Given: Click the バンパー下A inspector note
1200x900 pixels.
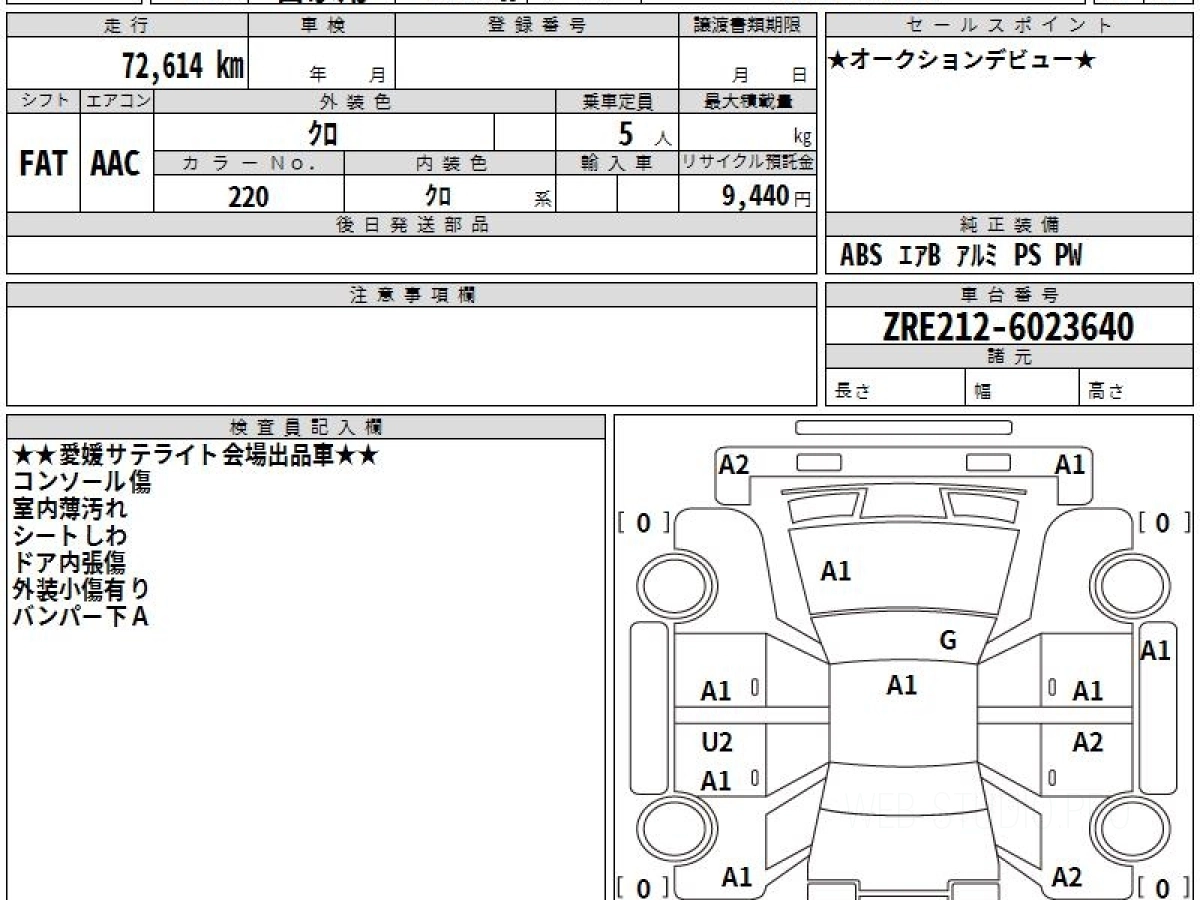Looking at the screenshot, I should click(80, 616).
